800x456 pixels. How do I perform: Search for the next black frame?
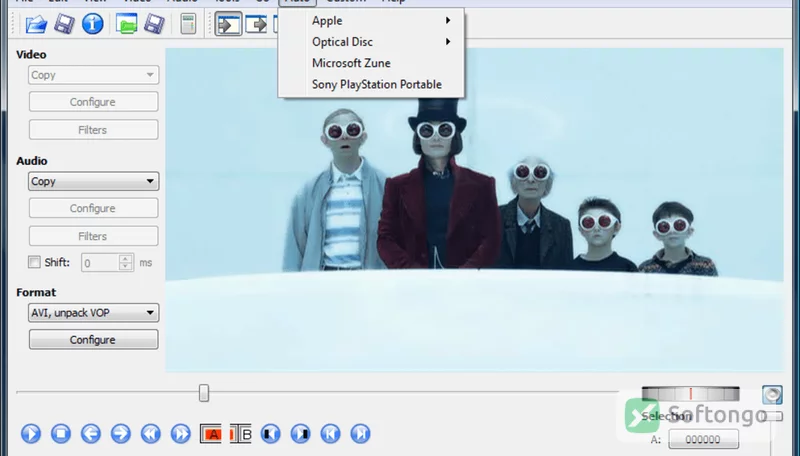[x=301, y=434]
